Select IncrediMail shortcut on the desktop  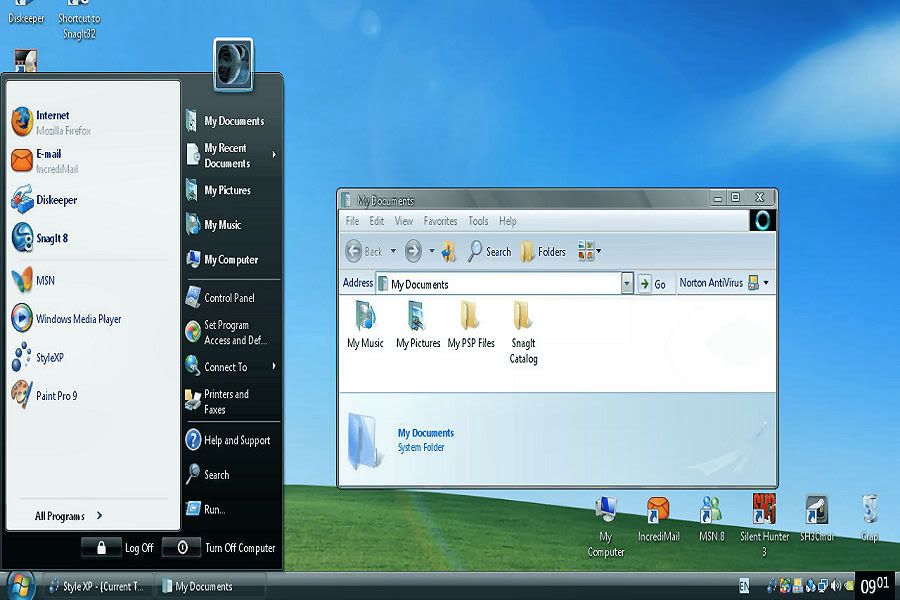tap(658, 519)
